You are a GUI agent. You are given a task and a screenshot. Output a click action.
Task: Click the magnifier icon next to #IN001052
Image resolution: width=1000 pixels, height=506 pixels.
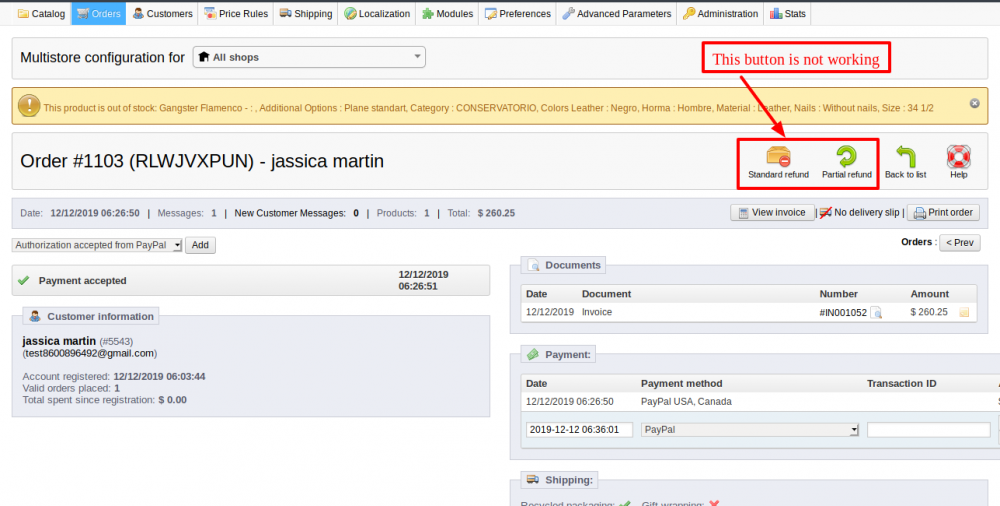[876, 313]
